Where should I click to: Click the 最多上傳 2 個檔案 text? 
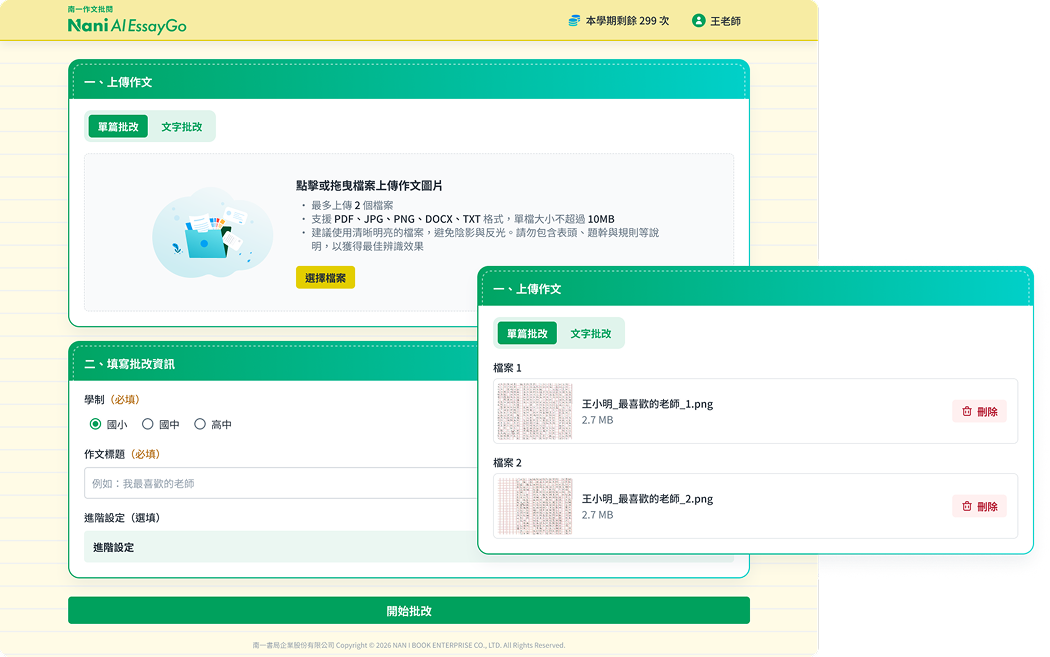(x=352, y=206)
